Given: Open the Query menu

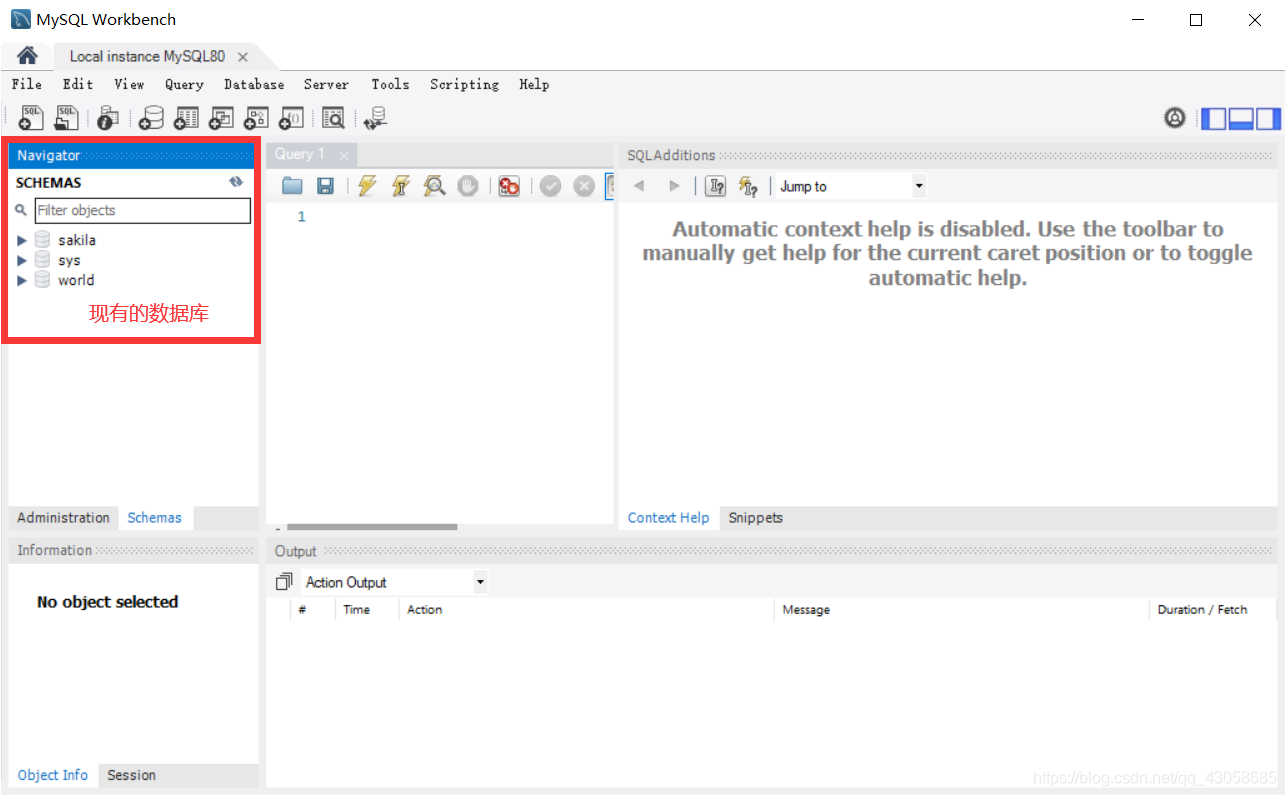Looking at the screenshot, I should pos(184,84).
